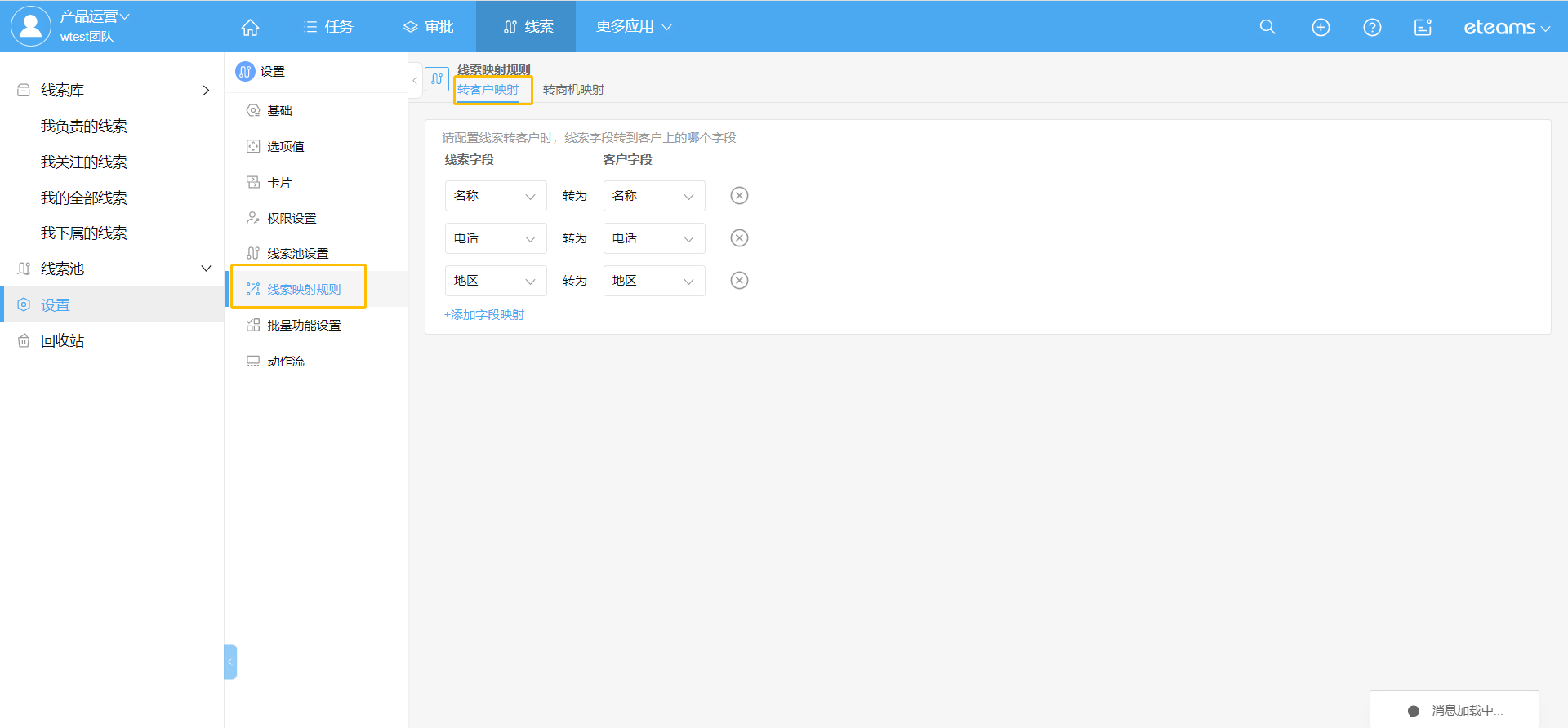The width and height of the screenshot is (1568, 728).
Task: Remove the 地区 mapping row
Action: coord(739,281)
